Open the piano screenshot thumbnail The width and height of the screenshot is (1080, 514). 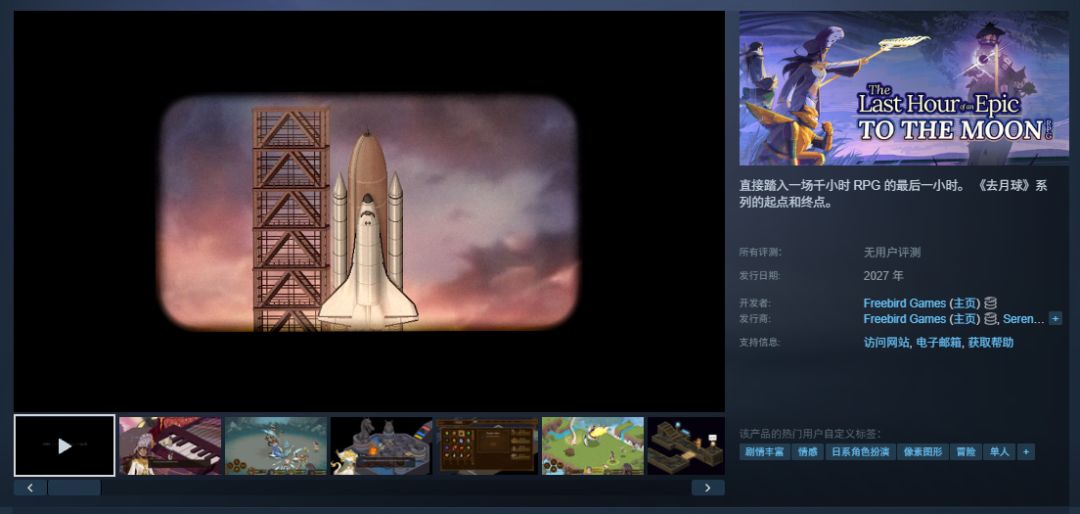click(170, 446)
